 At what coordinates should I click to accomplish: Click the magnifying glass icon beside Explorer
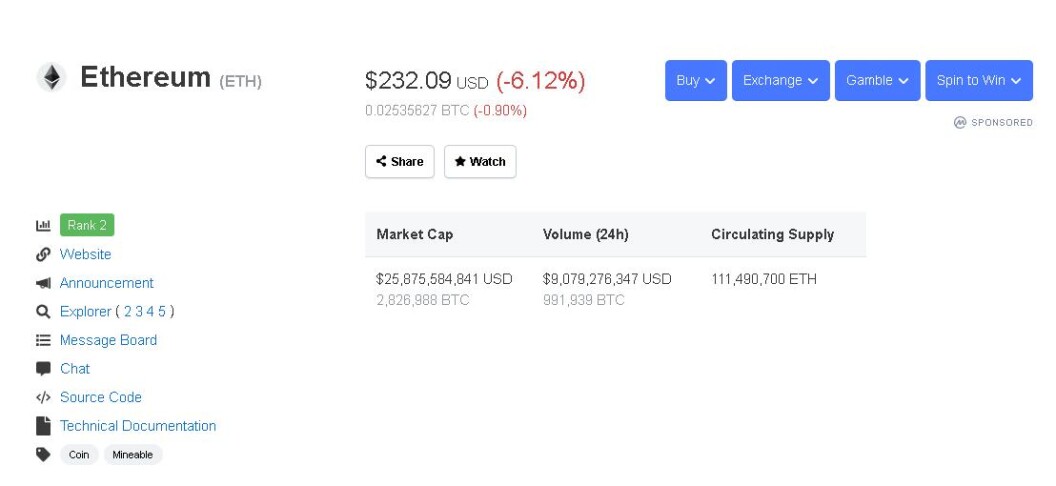(43, 312)
